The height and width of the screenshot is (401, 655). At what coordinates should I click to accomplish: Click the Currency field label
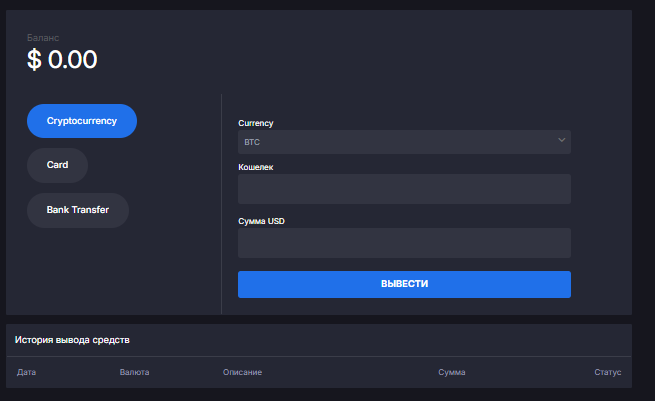point(256,123)
